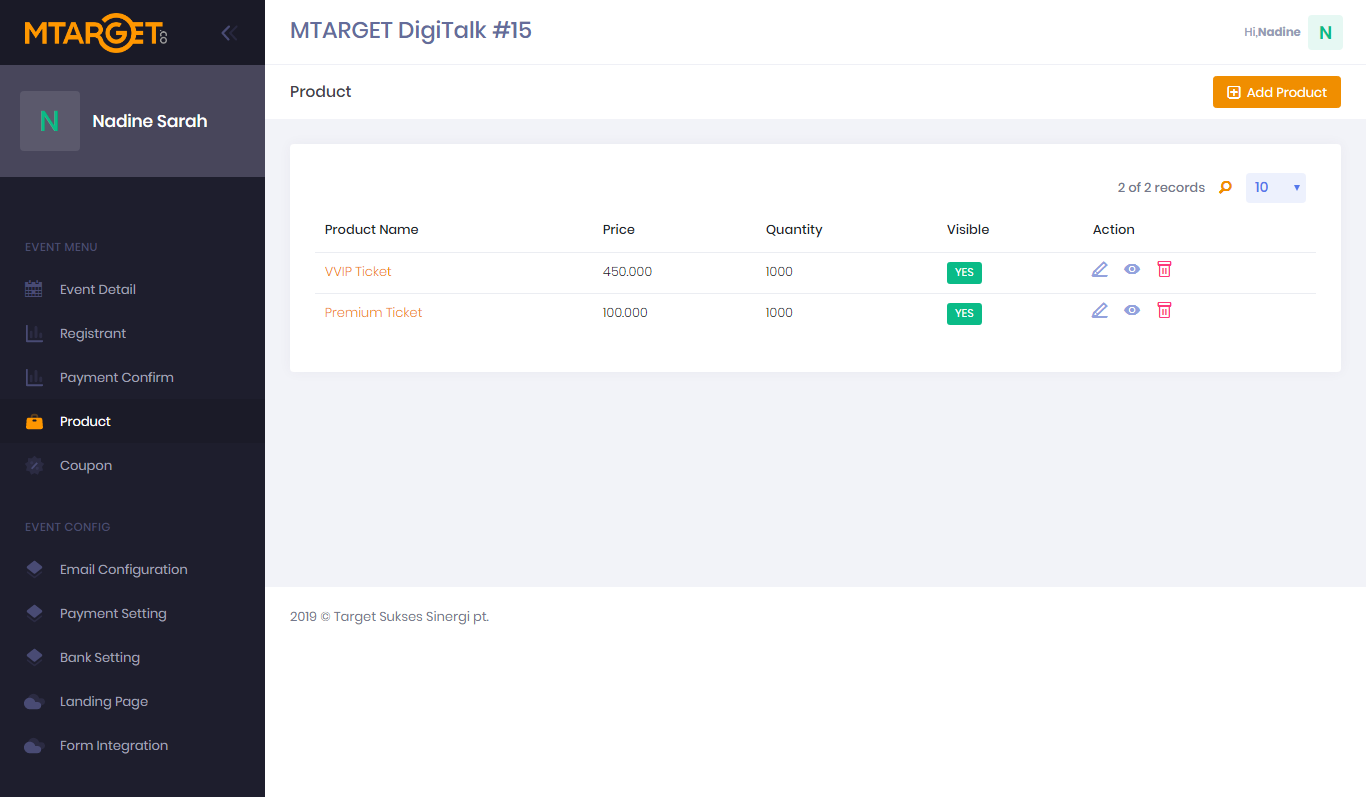The image size is (1366, 797).
Task: Open the Nadine Sarah avatar in the sidebar
Action: [50, 121]
